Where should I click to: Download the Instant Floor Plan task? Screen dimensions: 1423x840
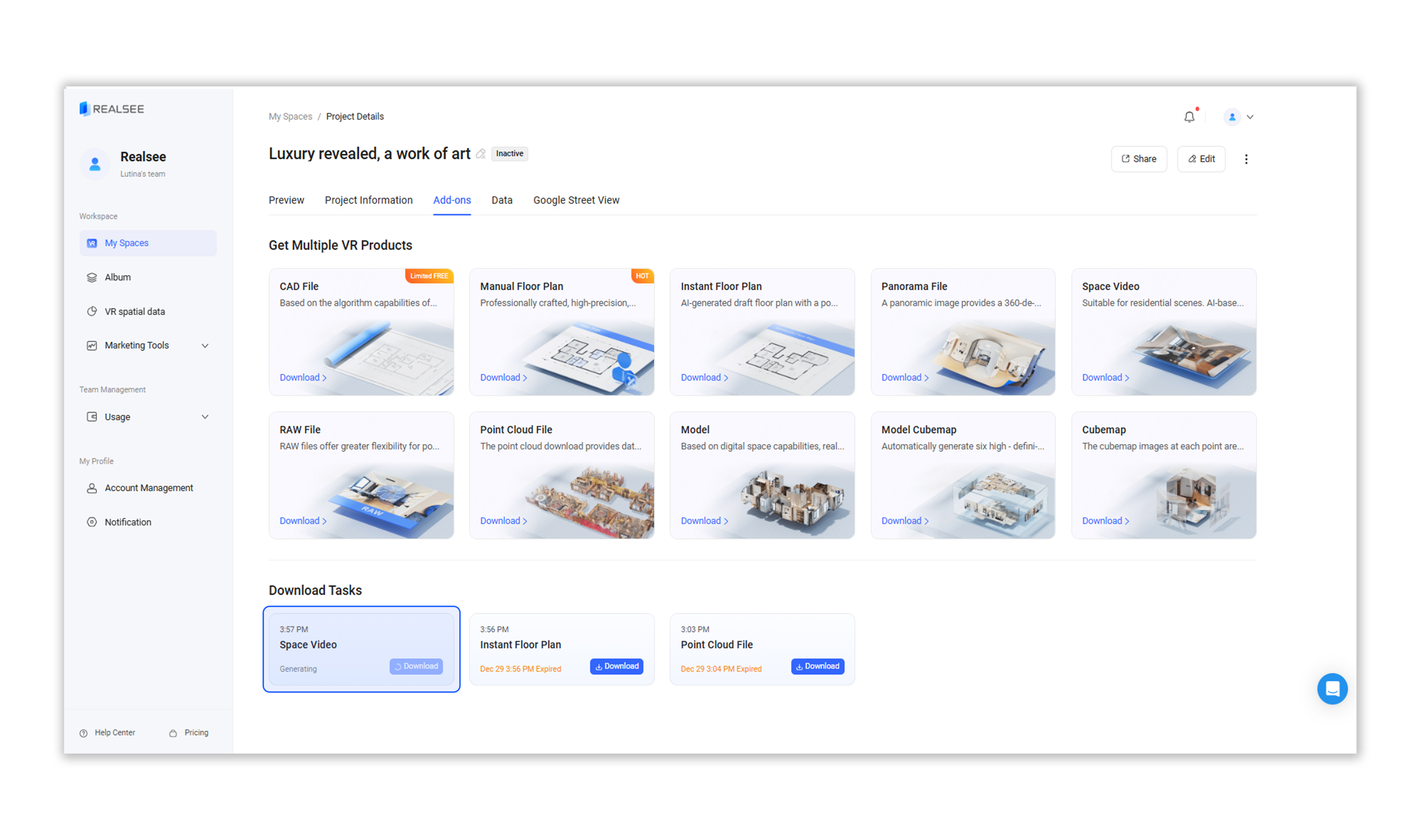[x=616, y=666]
